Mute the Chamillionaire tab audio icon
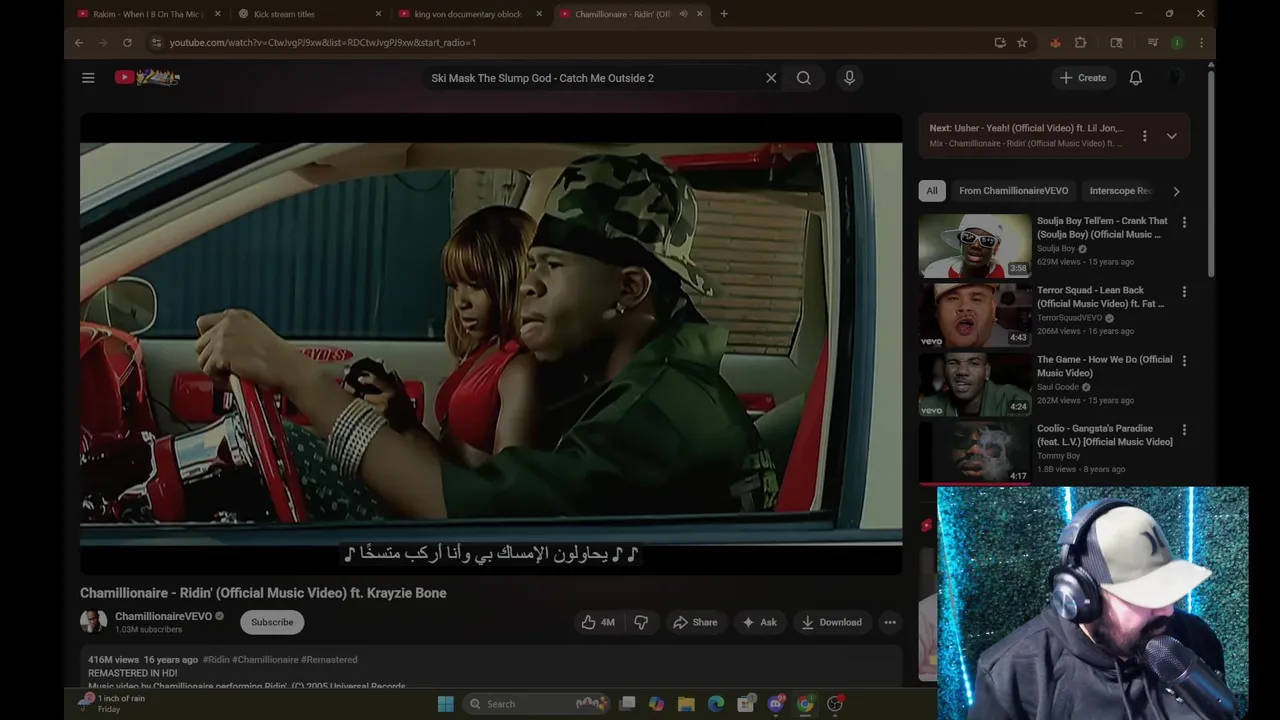Screen dimensions: 1280x720 684,14
